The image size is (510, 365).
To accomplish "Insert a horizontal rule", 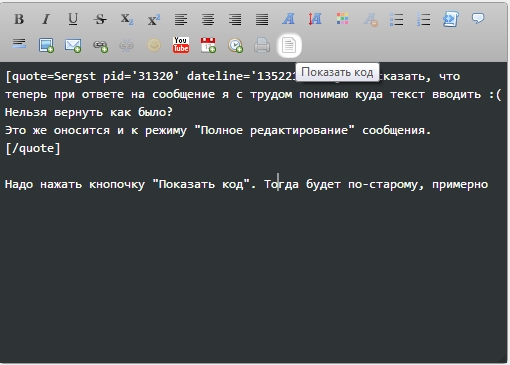I will tap(19, 44).
